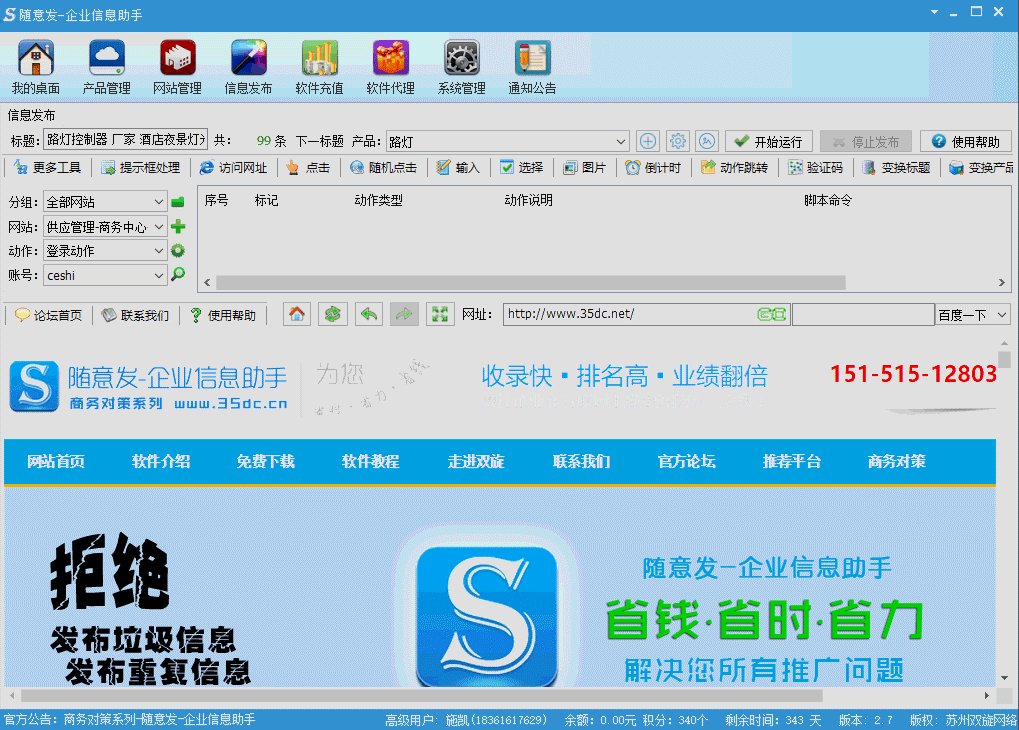Click the webpage vertical scrollbar thumb

pos(1005,359)
